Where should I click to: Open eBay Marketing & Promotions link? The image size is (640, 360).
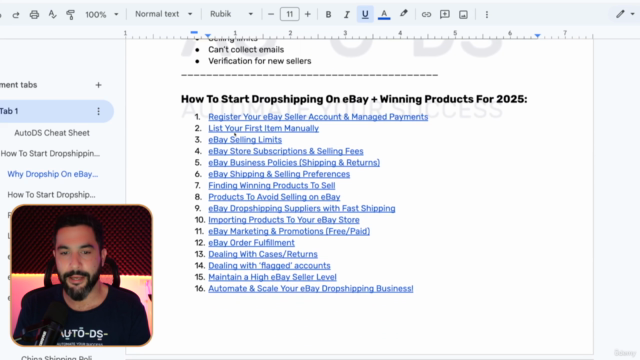289,231
